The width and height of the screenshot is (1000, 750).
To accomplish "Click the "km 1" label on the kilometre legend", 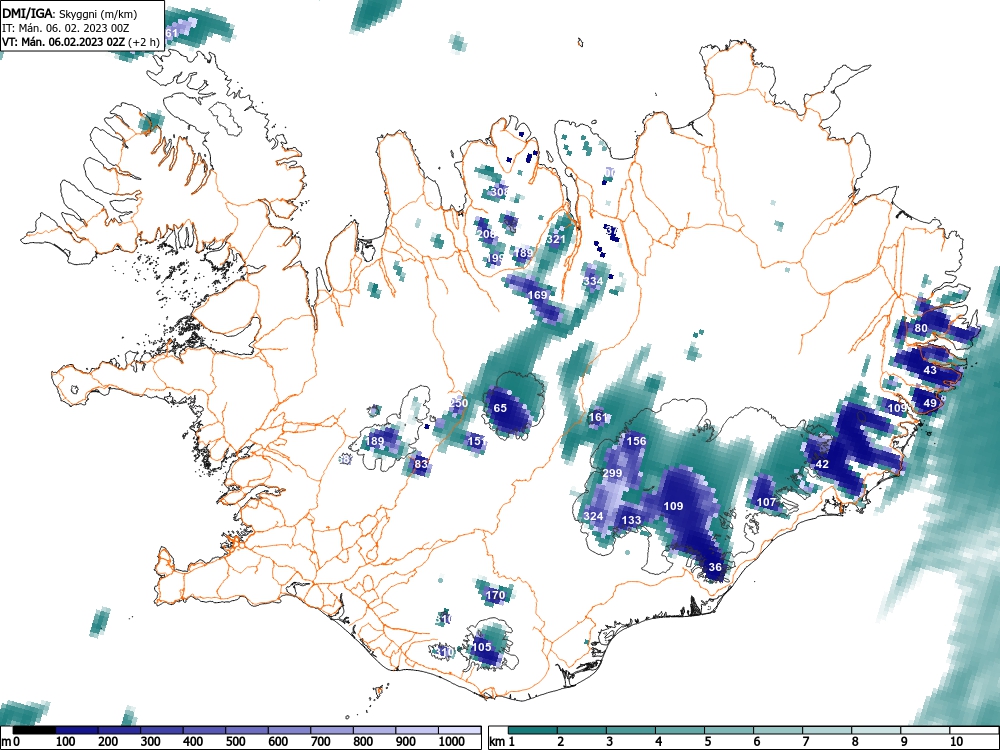I will pyautogui.click(x=503, y=741).
